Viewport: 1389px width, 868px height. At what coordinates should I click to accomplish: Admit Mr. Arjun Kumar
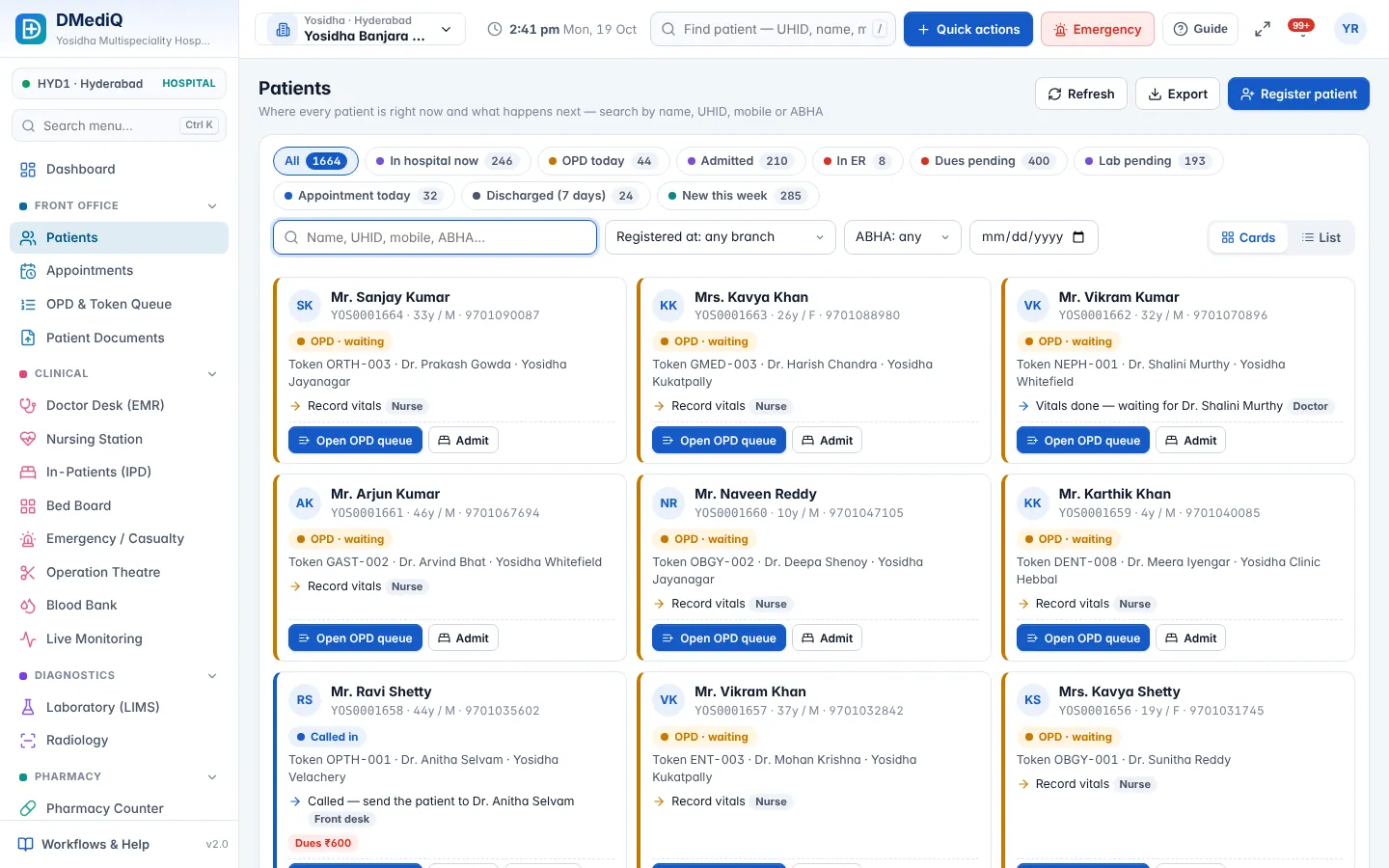coord(463,638)
